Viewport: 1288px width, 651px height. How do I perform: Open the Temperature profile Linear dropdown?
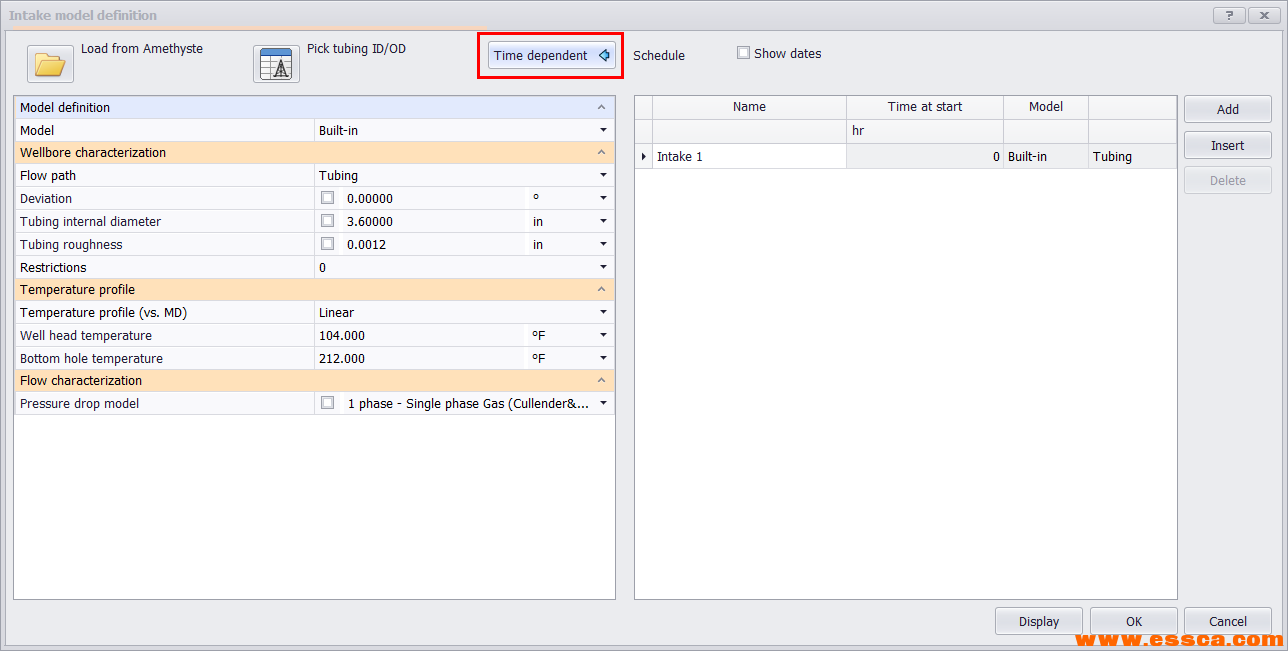603,313
